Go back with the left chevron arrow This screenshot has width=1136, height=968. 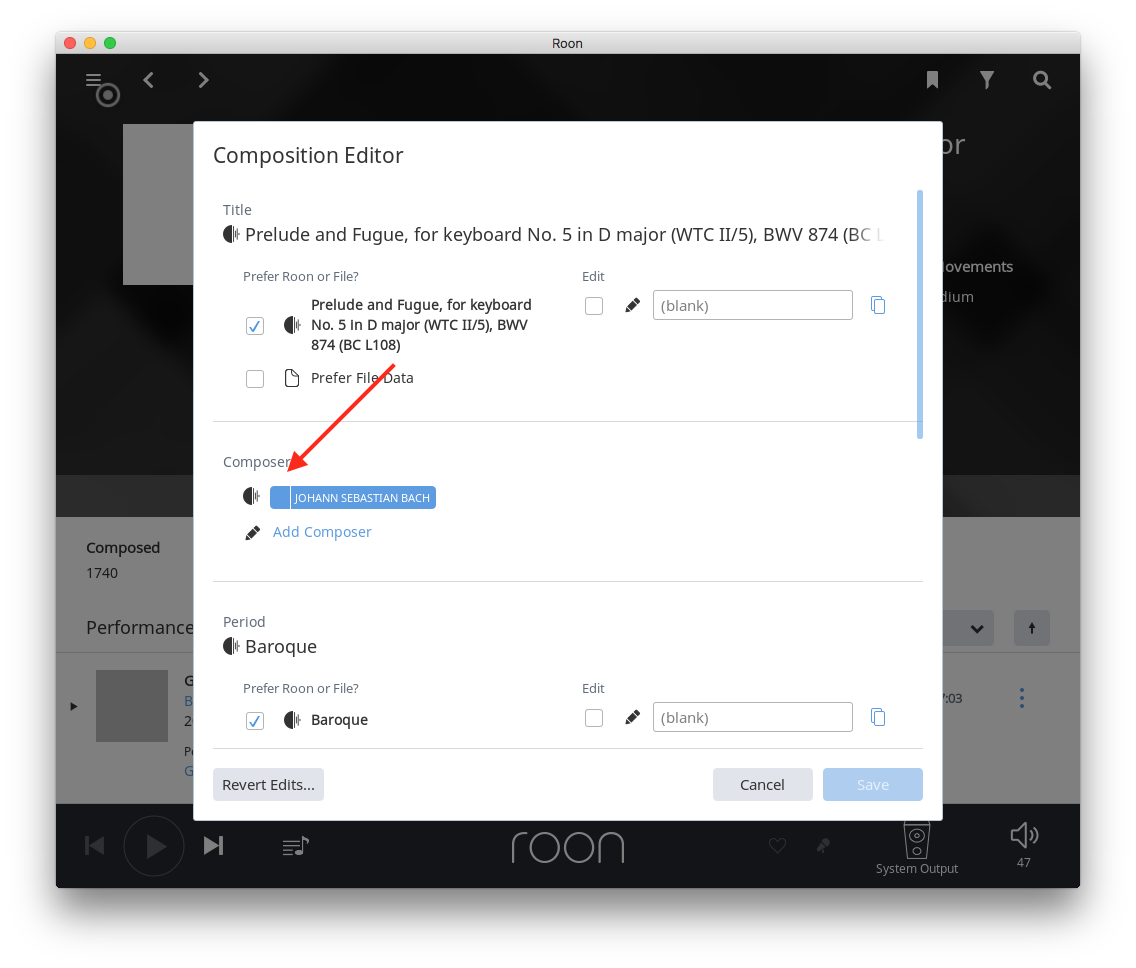pyautogui.click(x=149, y=80)
